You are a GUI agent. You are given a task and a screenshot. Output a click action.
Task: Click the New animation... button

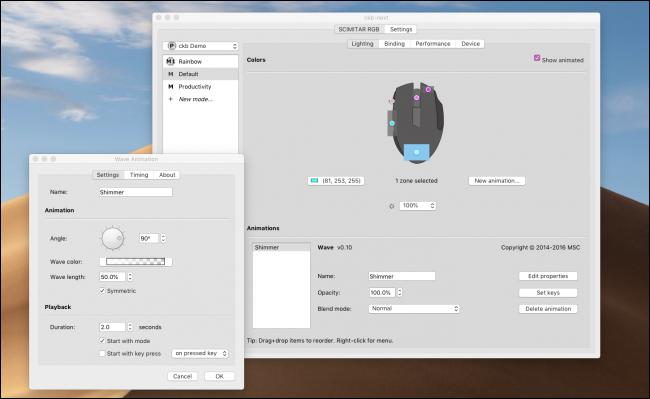tap(497, 181)
